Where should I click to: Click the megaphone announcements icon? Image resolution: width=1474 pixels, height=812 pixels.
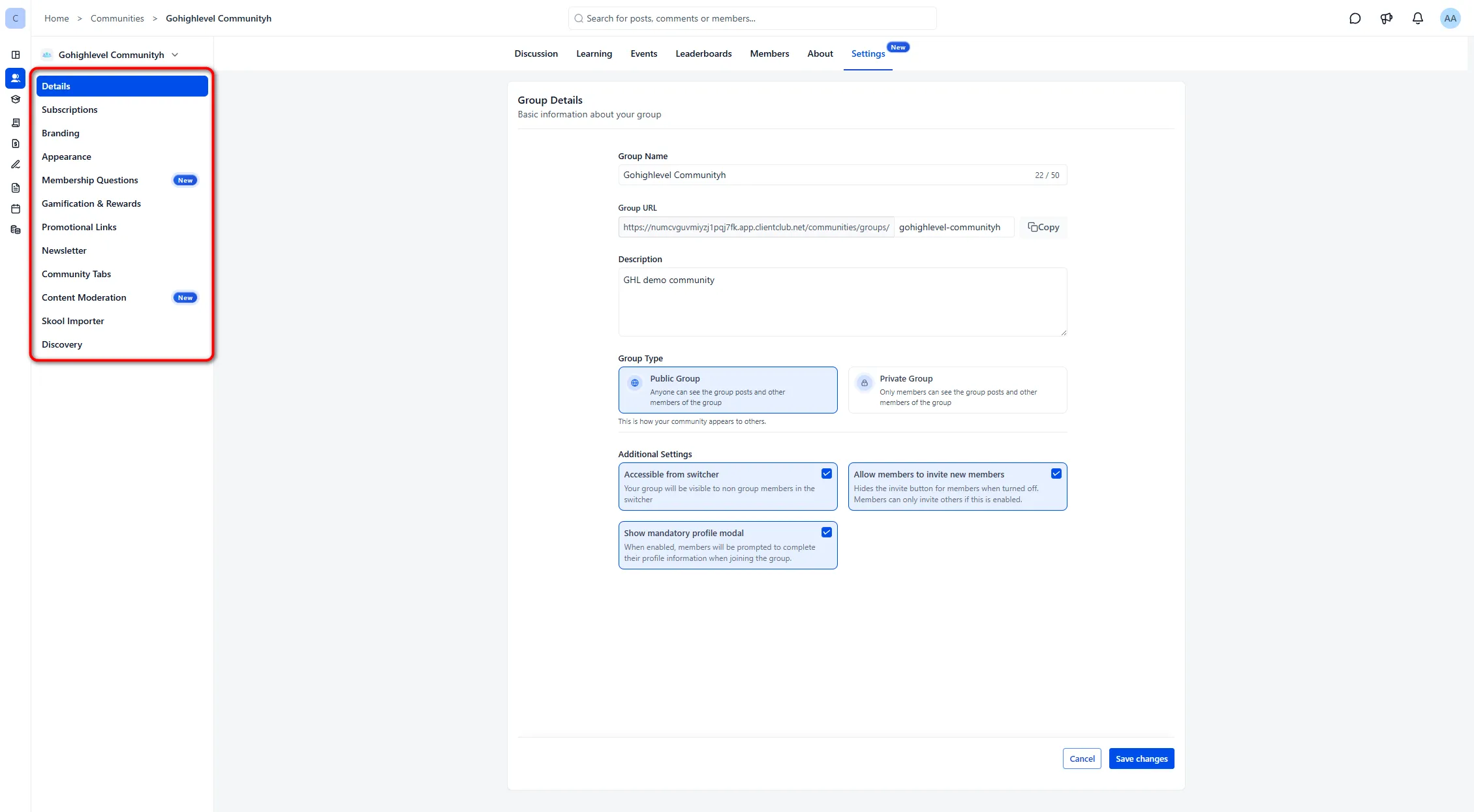pos(1387,18)
